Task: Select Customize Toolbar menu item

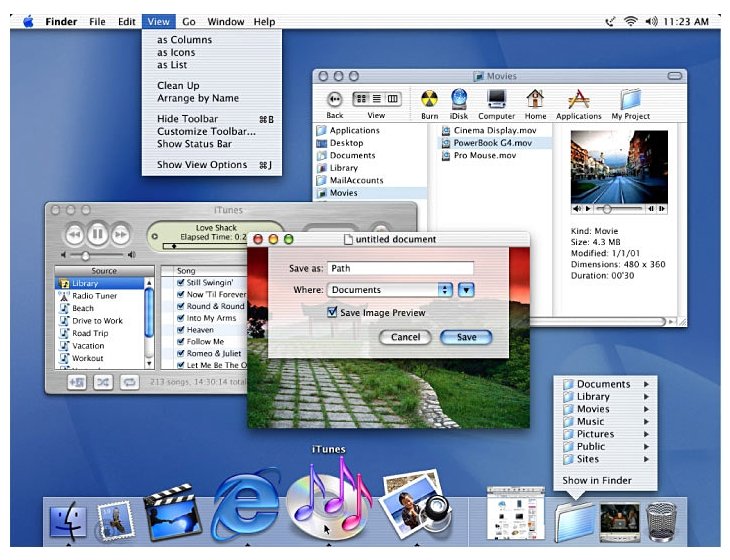Action: point(212,131)
